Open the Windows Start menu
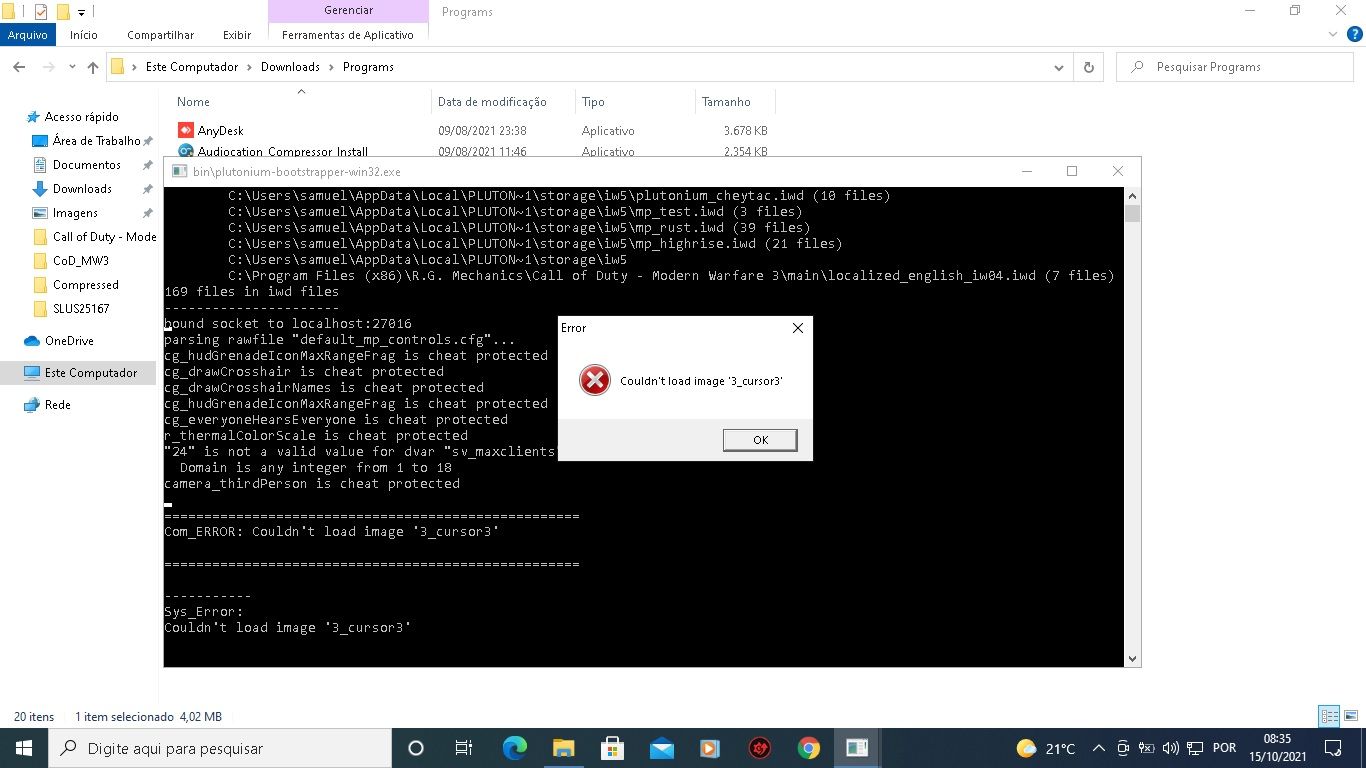The height and width of the screenshot is (768, 1366). [23, 748]
